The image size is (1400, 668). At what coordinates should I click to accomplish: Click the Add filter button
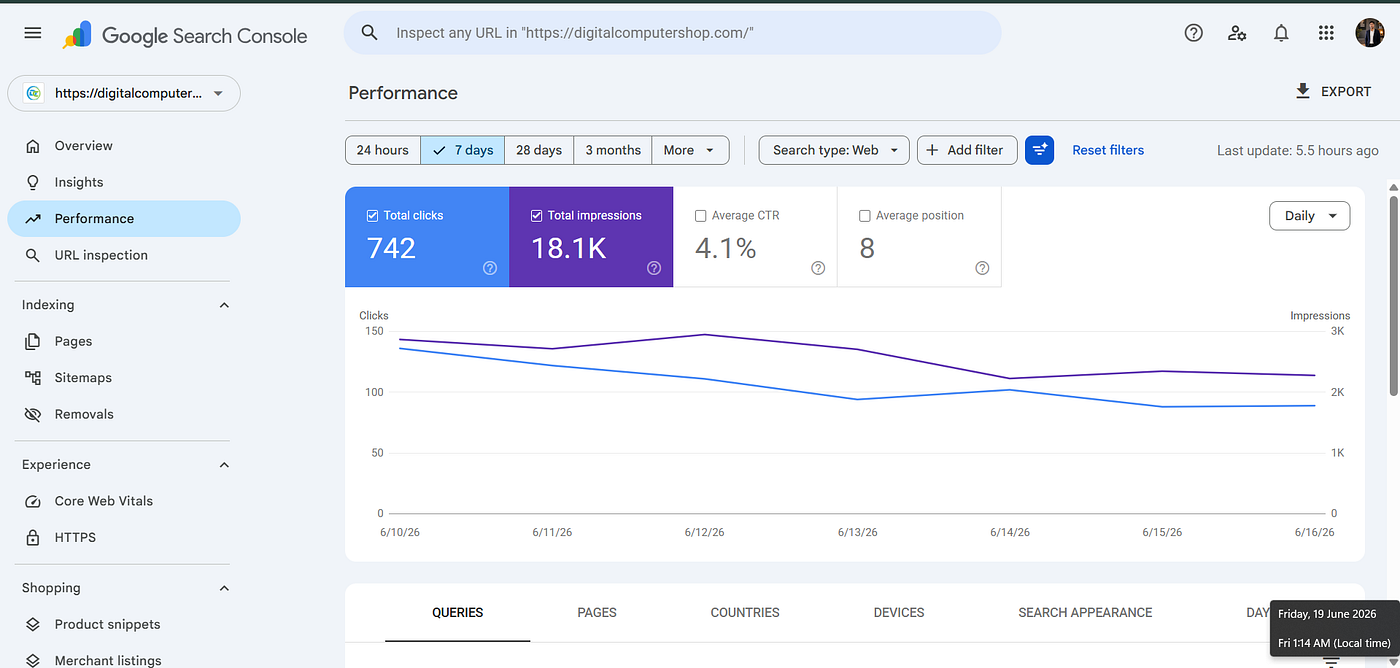[967, 150]
